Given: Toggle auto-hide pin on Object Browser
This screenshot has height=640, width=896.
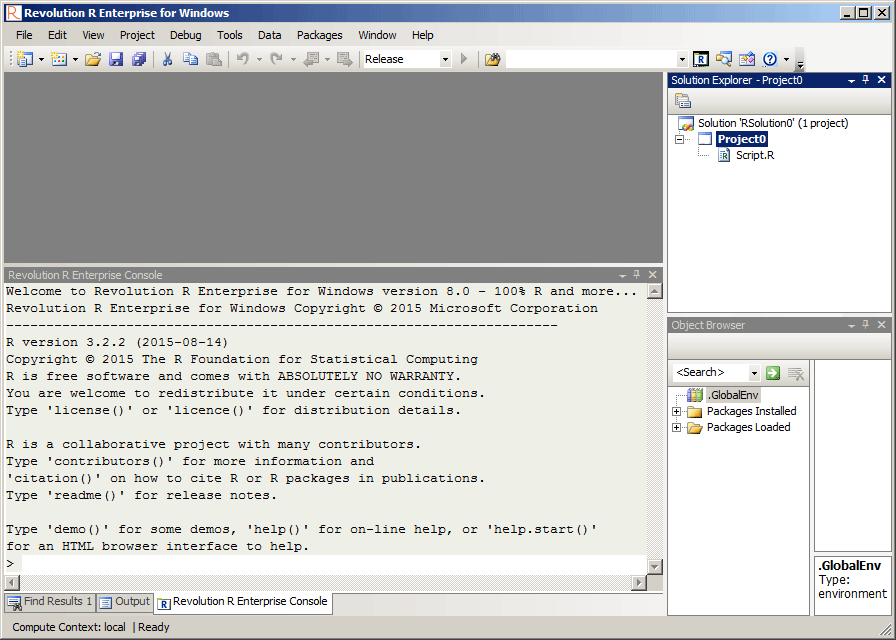Looking at the screenshot, I should (866, 325).
